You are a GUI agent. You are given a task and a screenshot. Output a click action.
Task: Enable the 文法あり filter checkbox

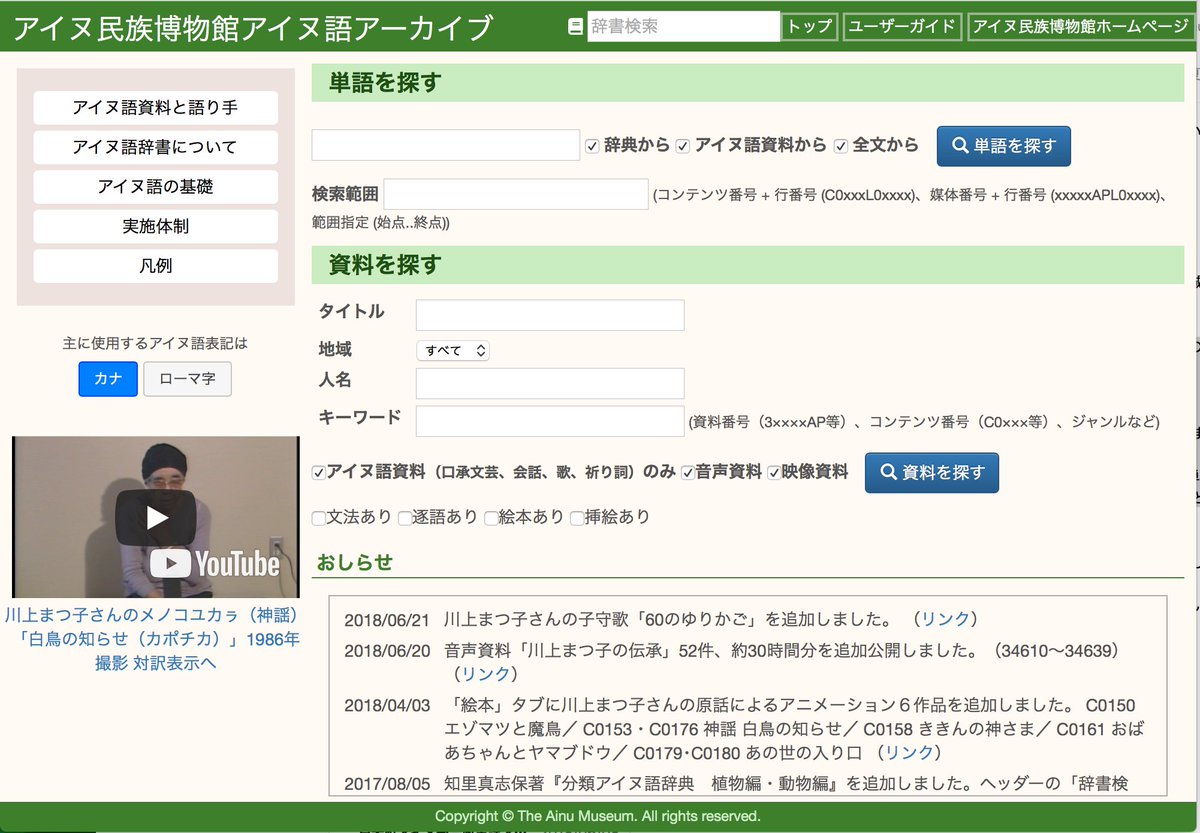coord(320,517)
